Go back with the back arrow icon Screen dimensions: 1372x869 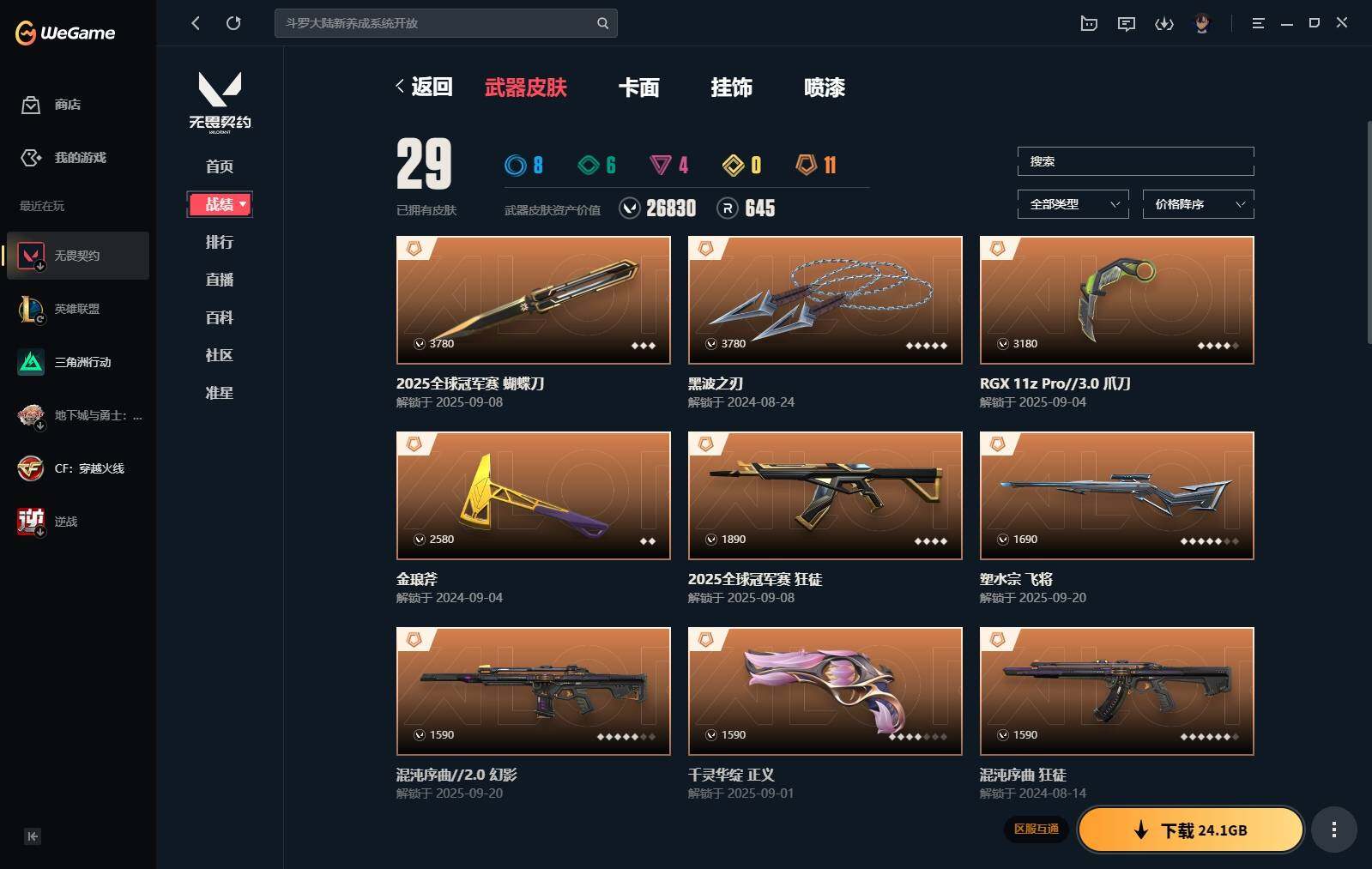pos(196,23)
